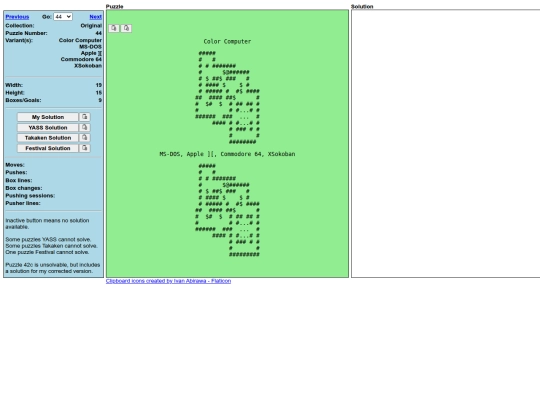Screen dimensions: 540x405
Task: Click the Box lines: label
Action: tap(19, 180)
